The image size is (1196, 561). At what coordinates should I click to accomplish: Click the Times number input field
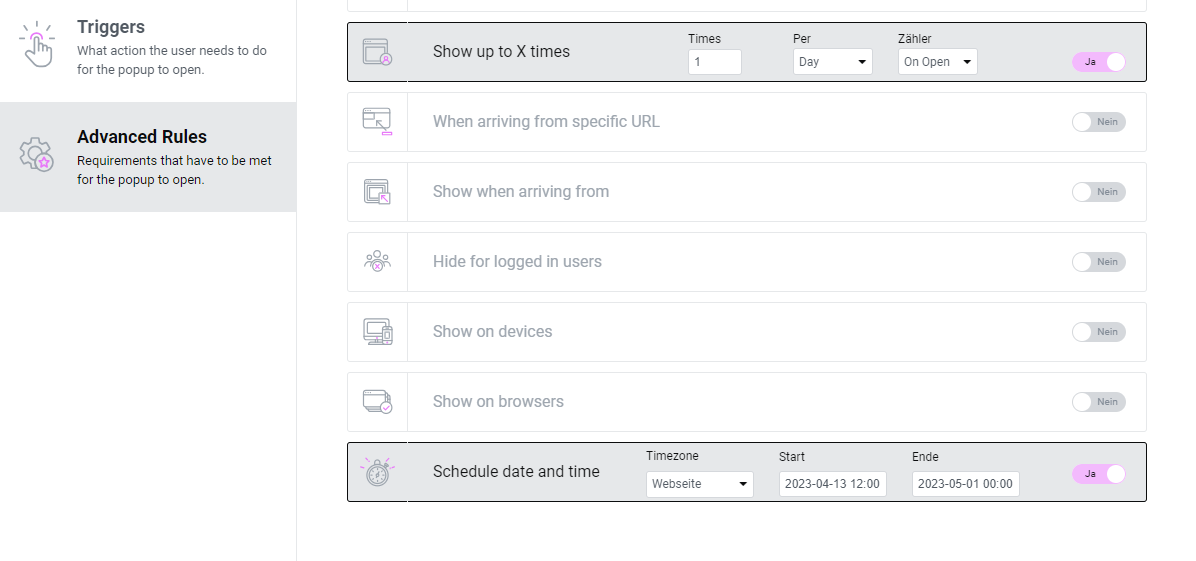pyautogui.click(x=714, y=62)
